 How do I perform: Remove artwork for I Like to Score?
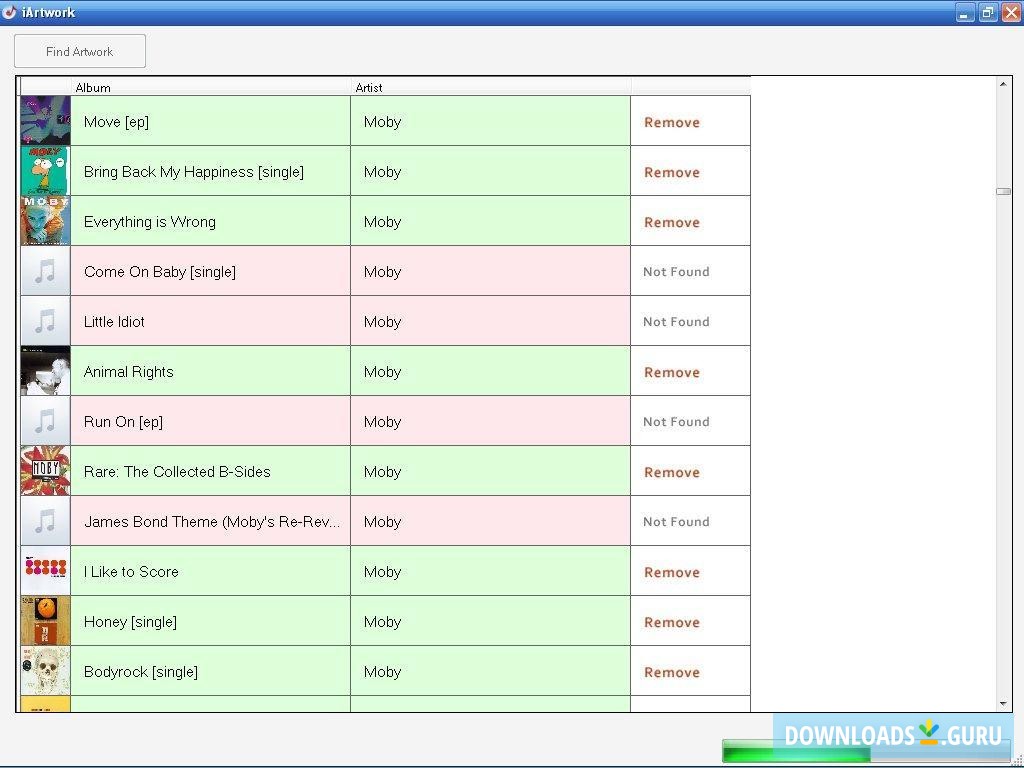tap(671, 572)
